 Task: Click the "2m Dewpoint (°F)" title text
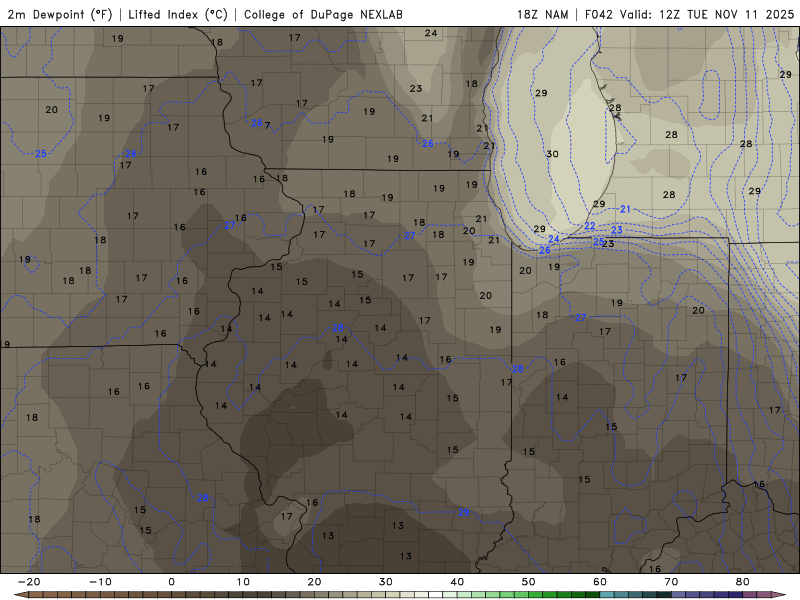(x=60, y=14)
